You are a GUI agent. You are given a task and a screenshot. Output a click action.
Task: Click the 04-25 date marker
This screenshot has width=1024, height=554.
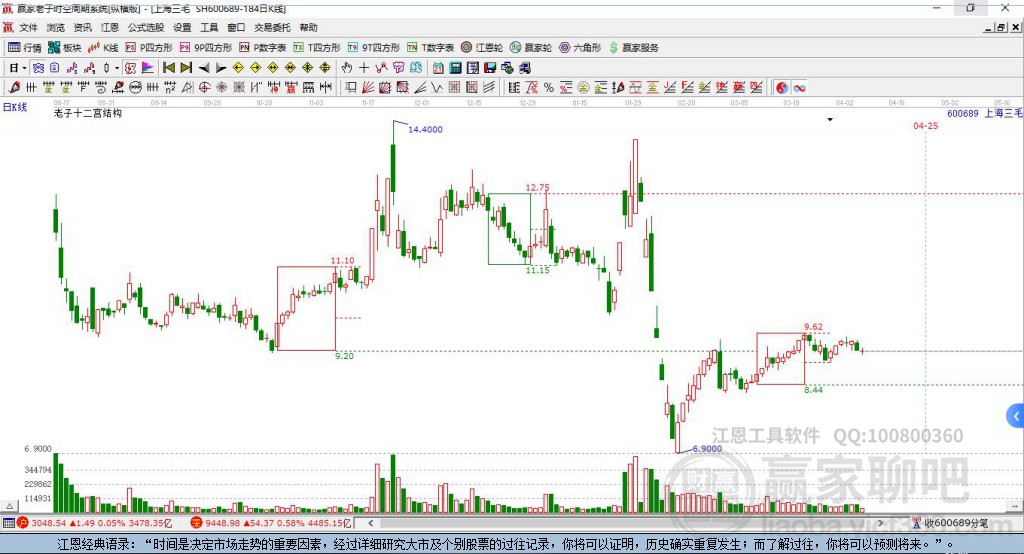925,125
